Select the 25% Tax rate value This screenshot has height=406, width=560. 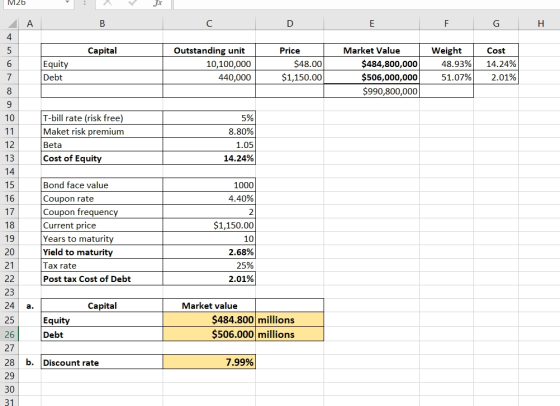(209, 265)
